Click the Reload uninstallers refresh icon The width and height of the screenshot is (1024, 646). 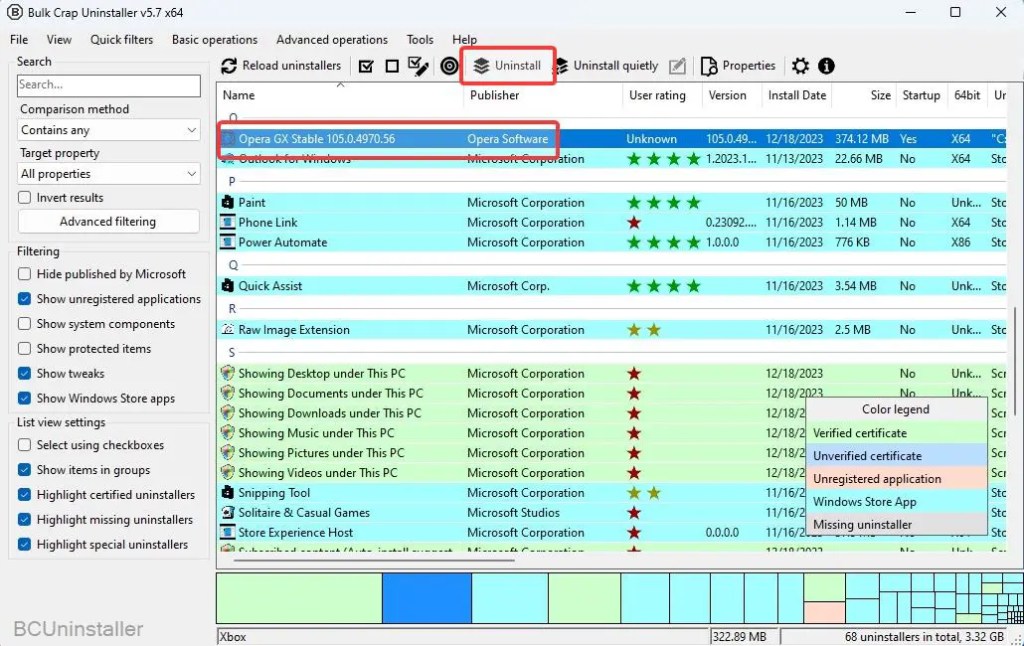229,66
